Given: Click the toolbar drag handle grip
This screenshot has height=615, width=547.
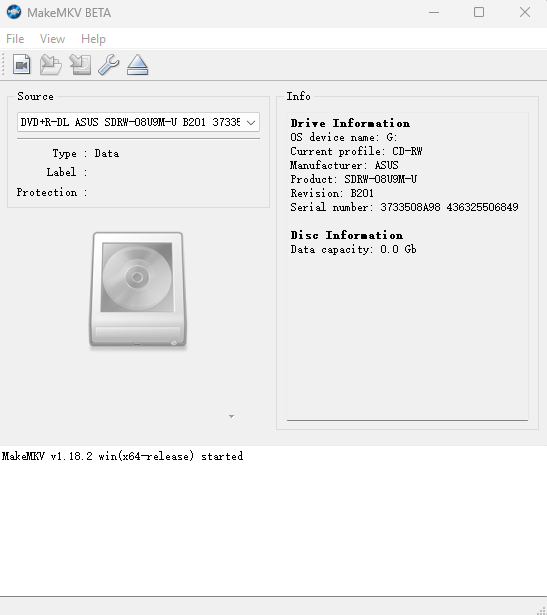Looking at the screenshot, I should tap(3, 65).
